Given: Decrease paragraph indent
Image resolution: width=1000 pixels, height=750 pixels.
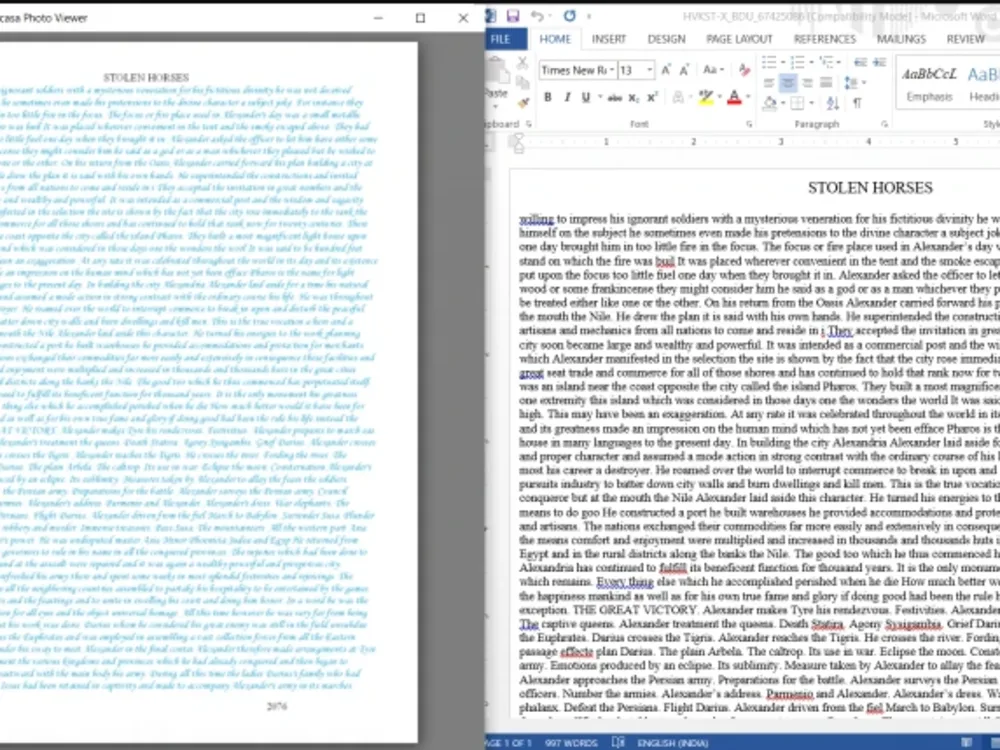Looking at the screenshot, I should point(860,62).
